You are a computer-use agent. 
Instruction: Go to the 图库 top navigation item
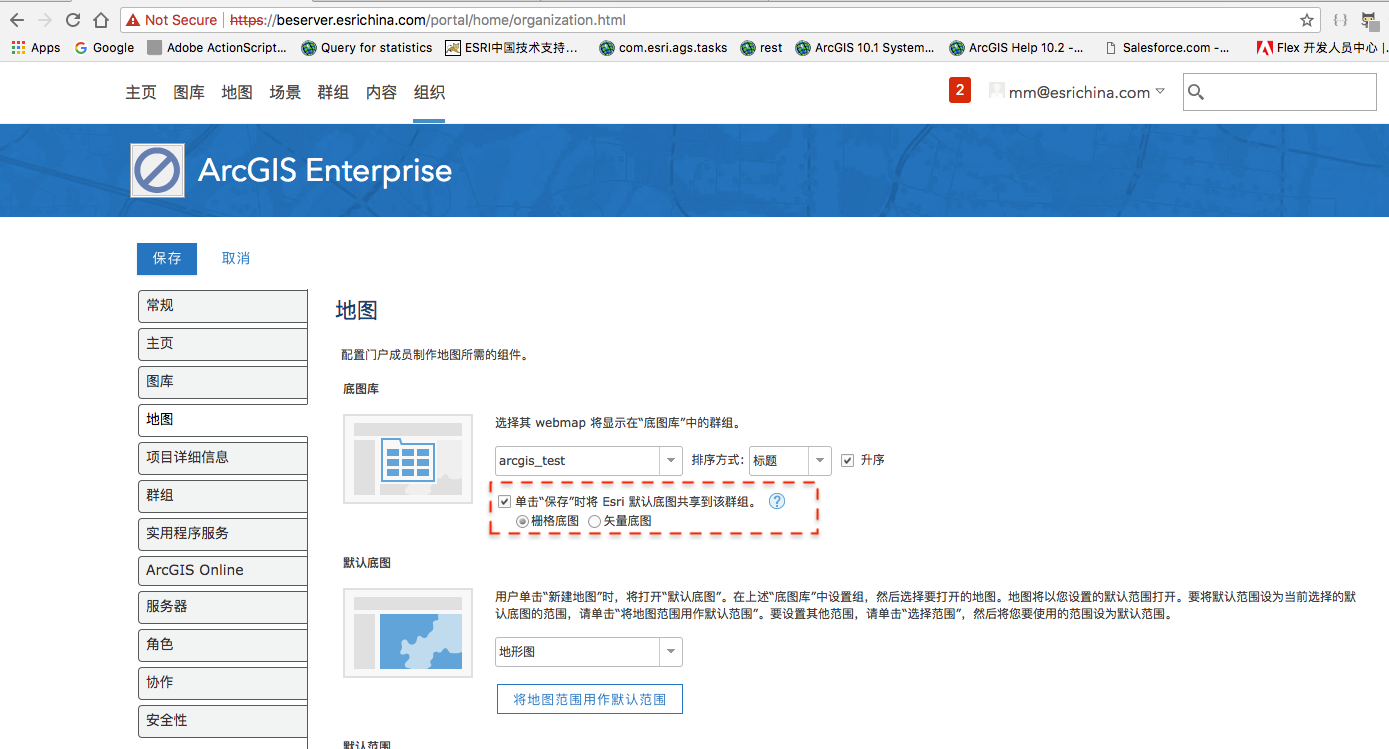pos(189,92)
